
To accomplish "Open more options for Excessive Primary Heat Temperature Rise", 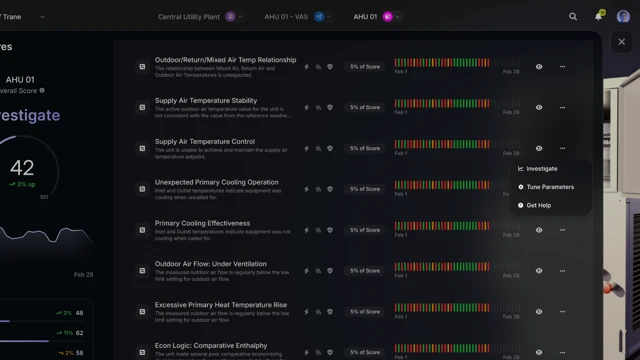I will [562, 311].
